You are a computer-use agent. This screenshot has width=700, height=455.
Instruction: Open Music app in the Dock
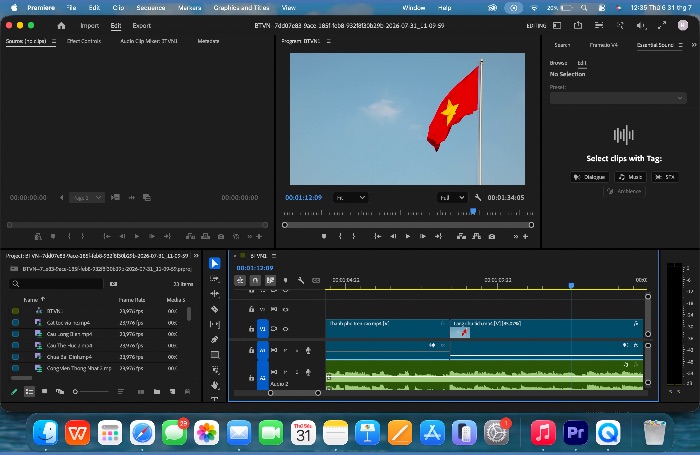click(x=543, y=432)
